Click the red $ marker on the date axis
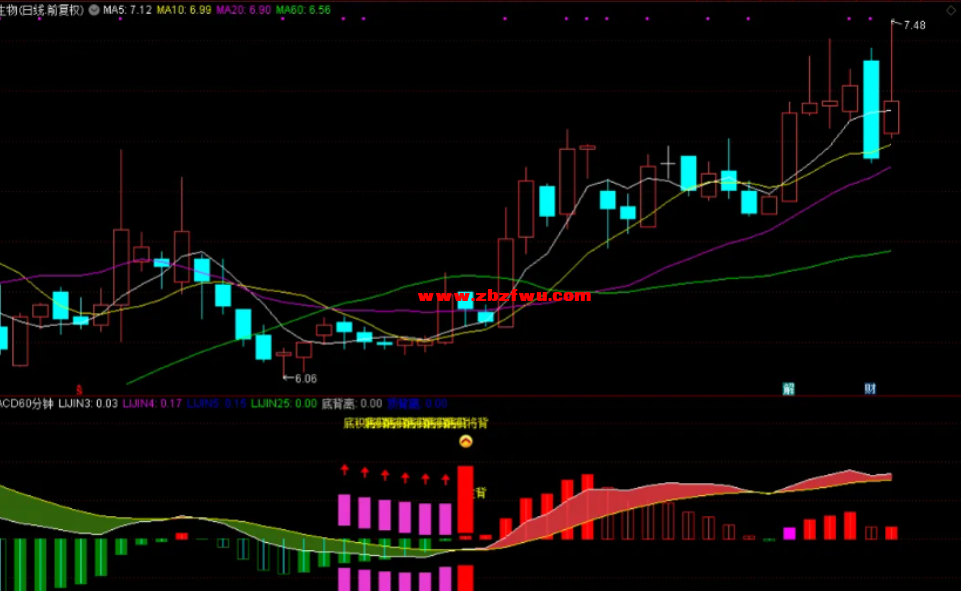The width and height of the screenshot is (961, 591). pyautogui.click(x=79, y=389)
